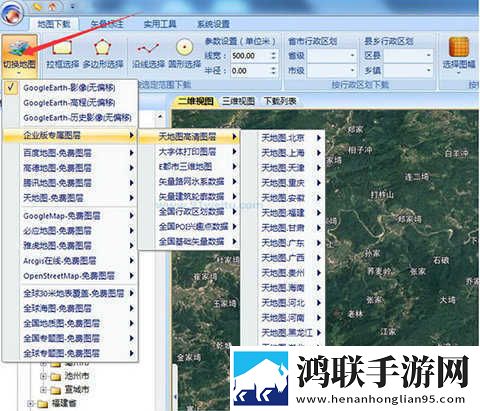
Task: Open the GoogleMap-免费图层 submenu
Action: click(x=70, y=216)
